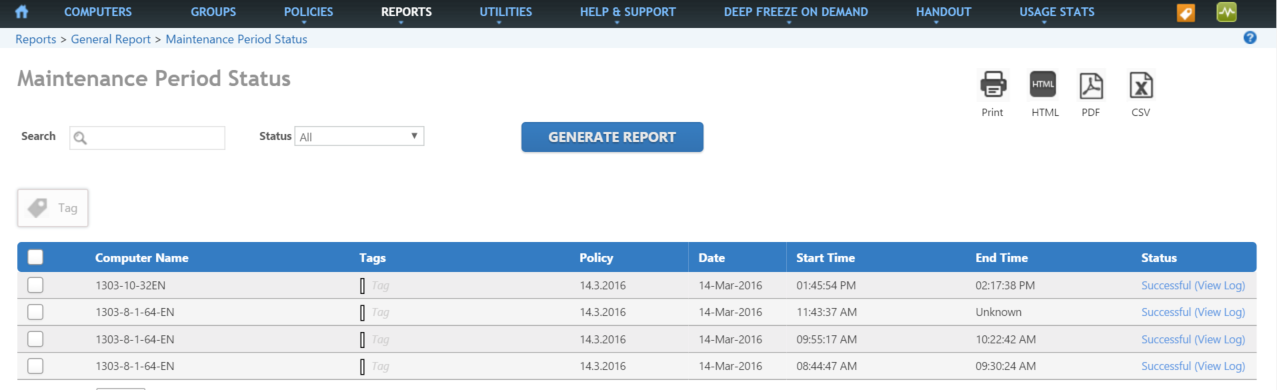Screen dimensions: 1277x390
Task: Open the green activity monitor icon
Action: pos(1226,13)
